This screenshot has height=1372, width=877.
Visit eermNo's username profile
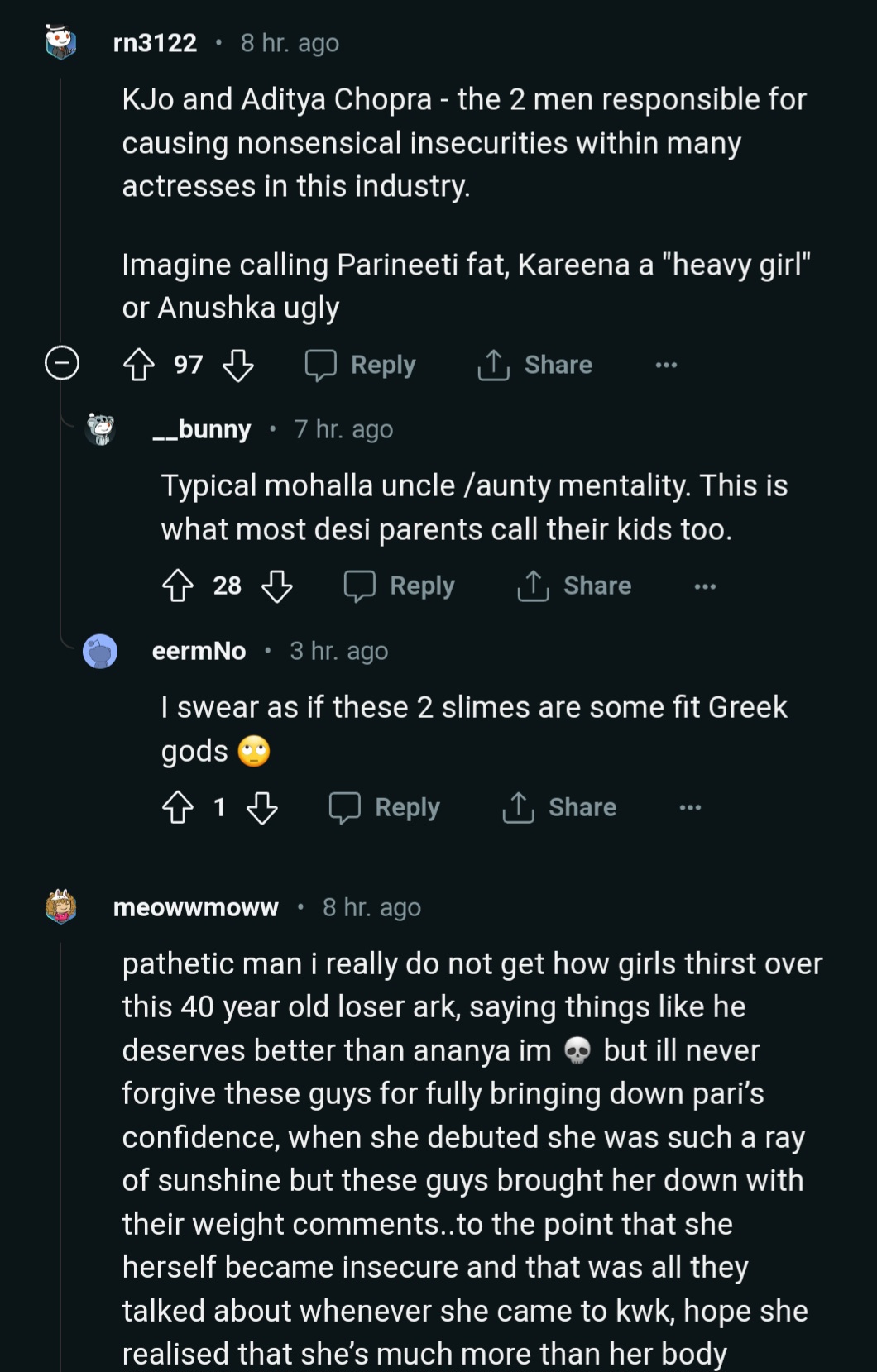pyautogui.click(x=199, y=652)
